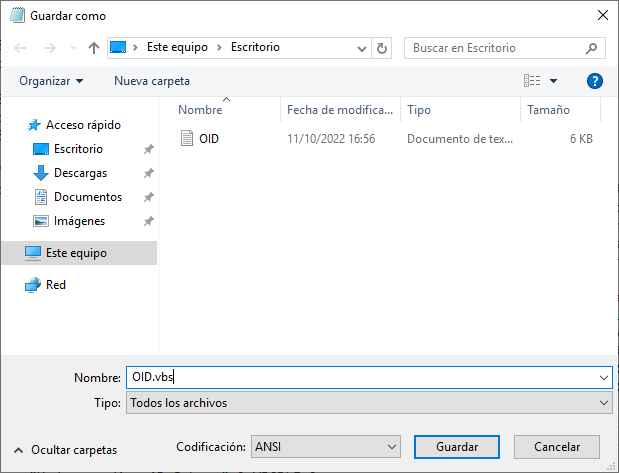Click the refresh icon in address bar
Screen dimensions: 619x473
[x=382, y=47]
